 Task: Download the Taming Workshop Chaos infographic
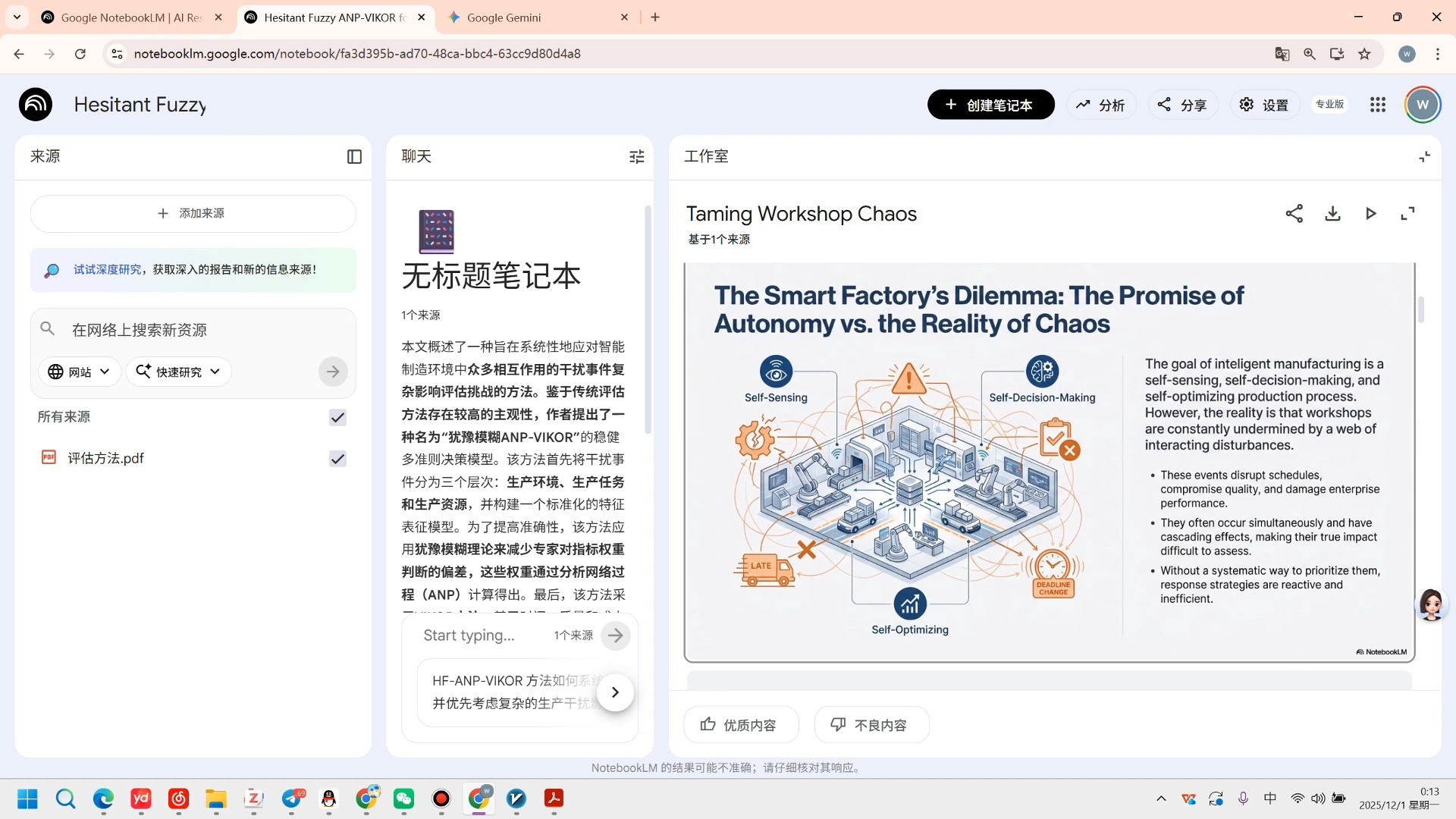coord(1332,214)
